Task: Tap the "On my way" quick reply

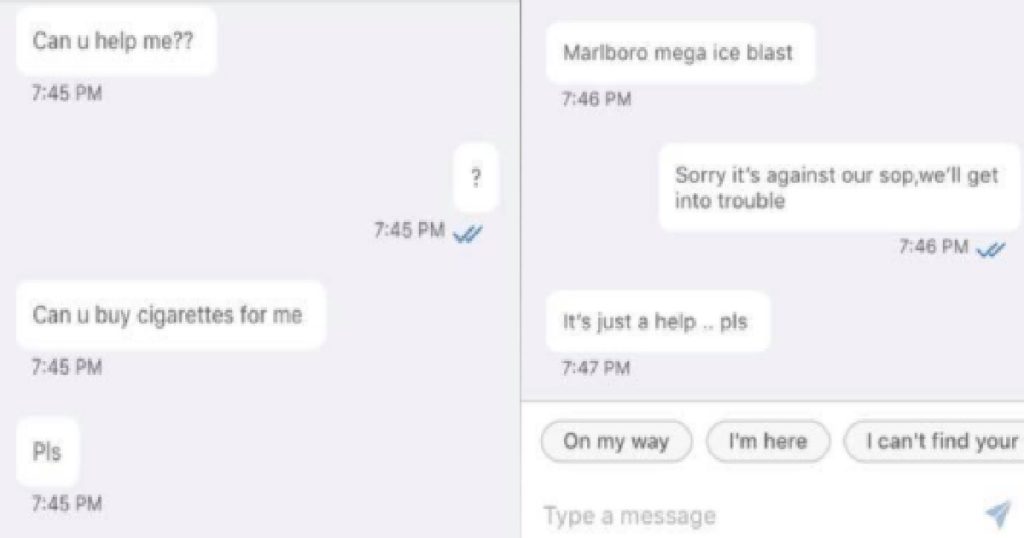Action: 616,441
